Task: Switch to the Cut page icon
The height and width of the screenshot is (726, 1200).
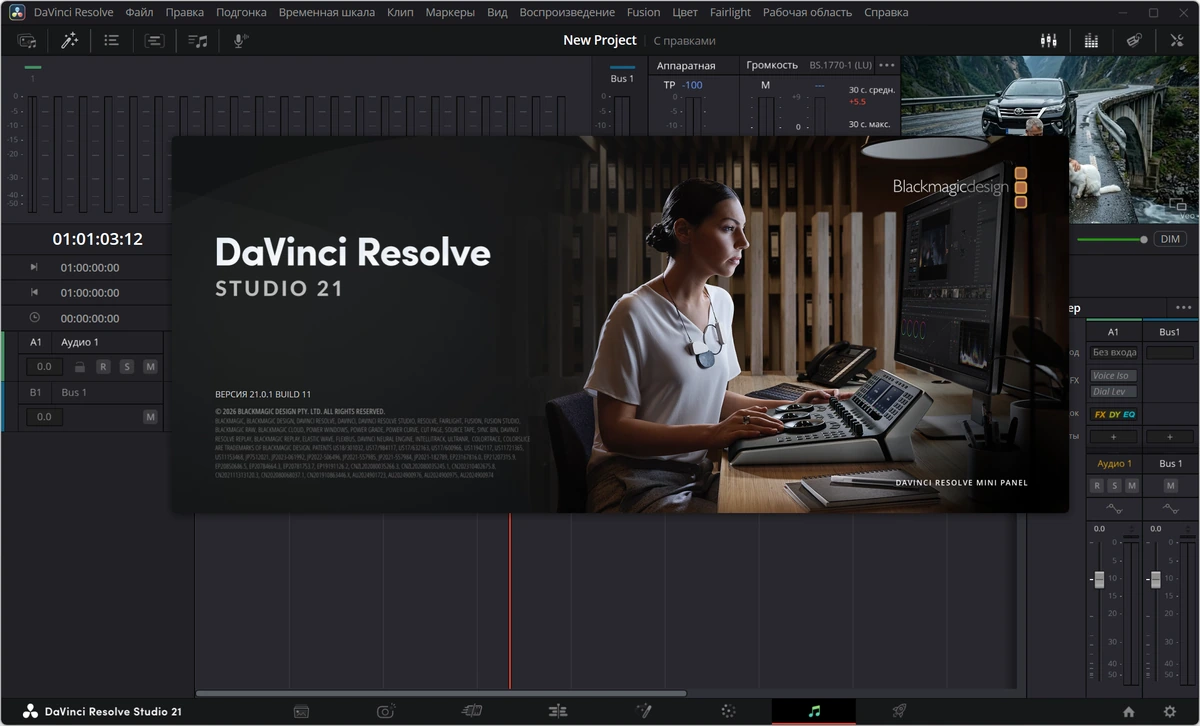Action: [x=471, y=711]
